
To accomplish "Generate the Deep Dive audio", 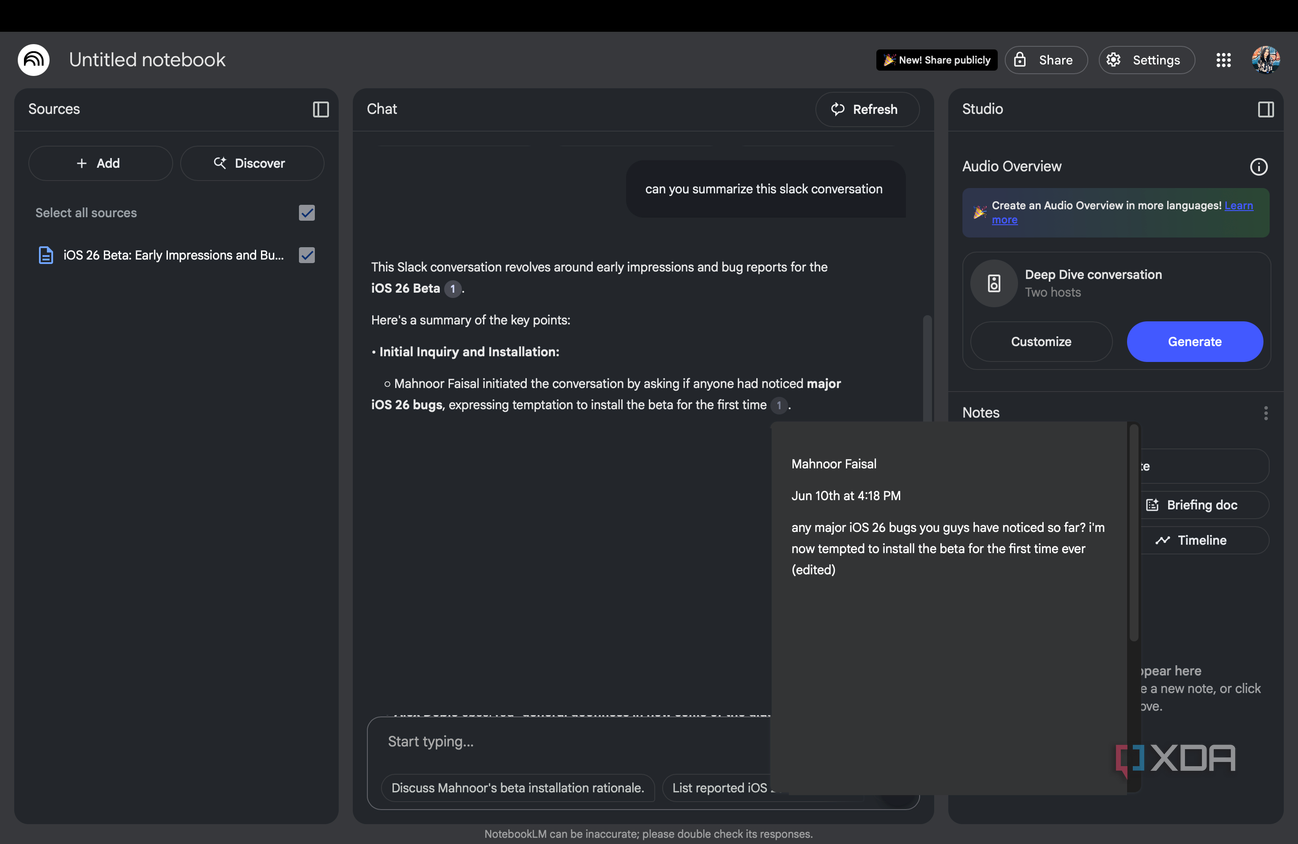I will point(1195,341).
